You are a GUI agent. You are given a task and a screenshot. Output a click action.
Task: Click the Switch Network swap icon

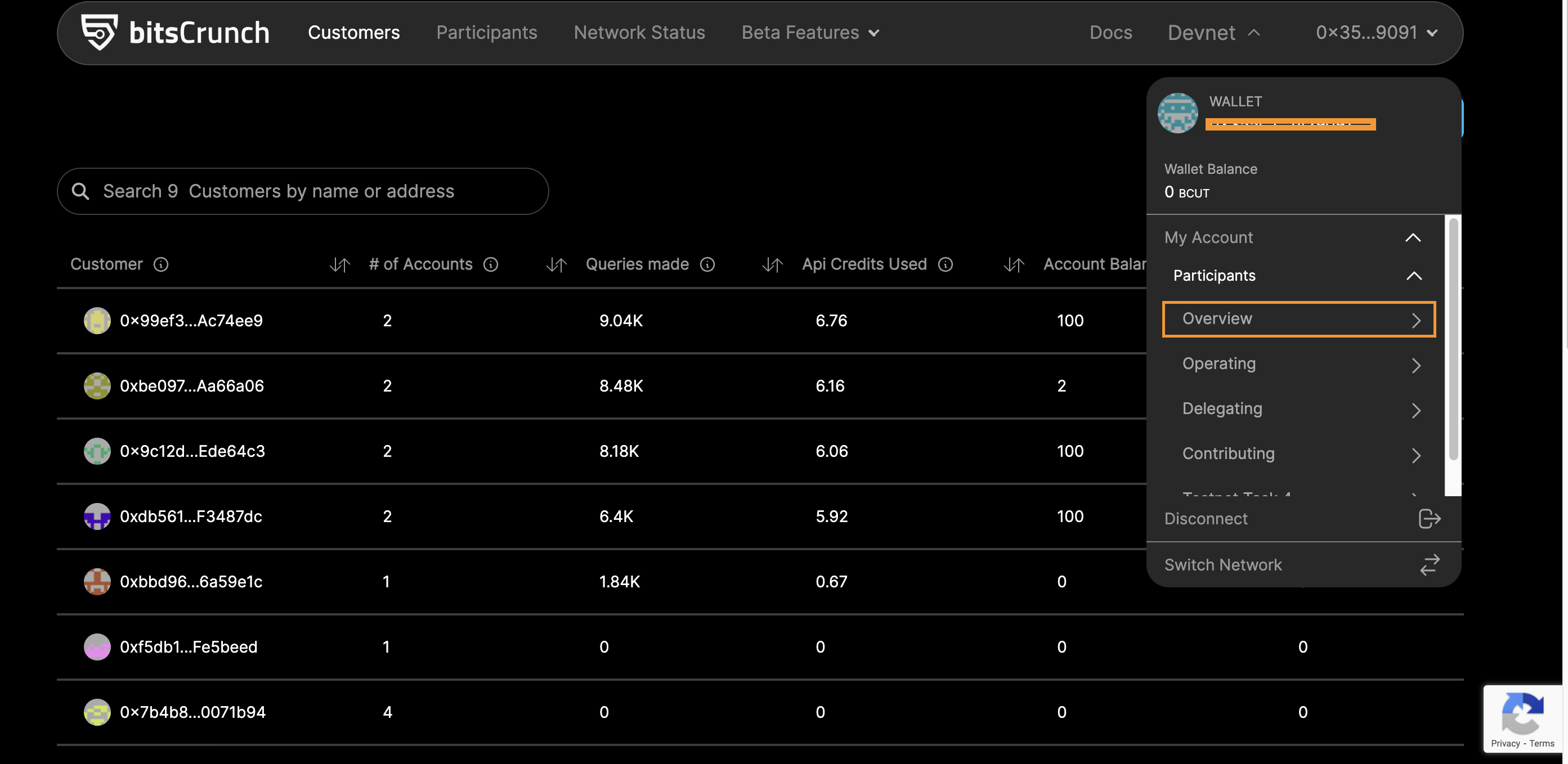tap(1430, 564)
